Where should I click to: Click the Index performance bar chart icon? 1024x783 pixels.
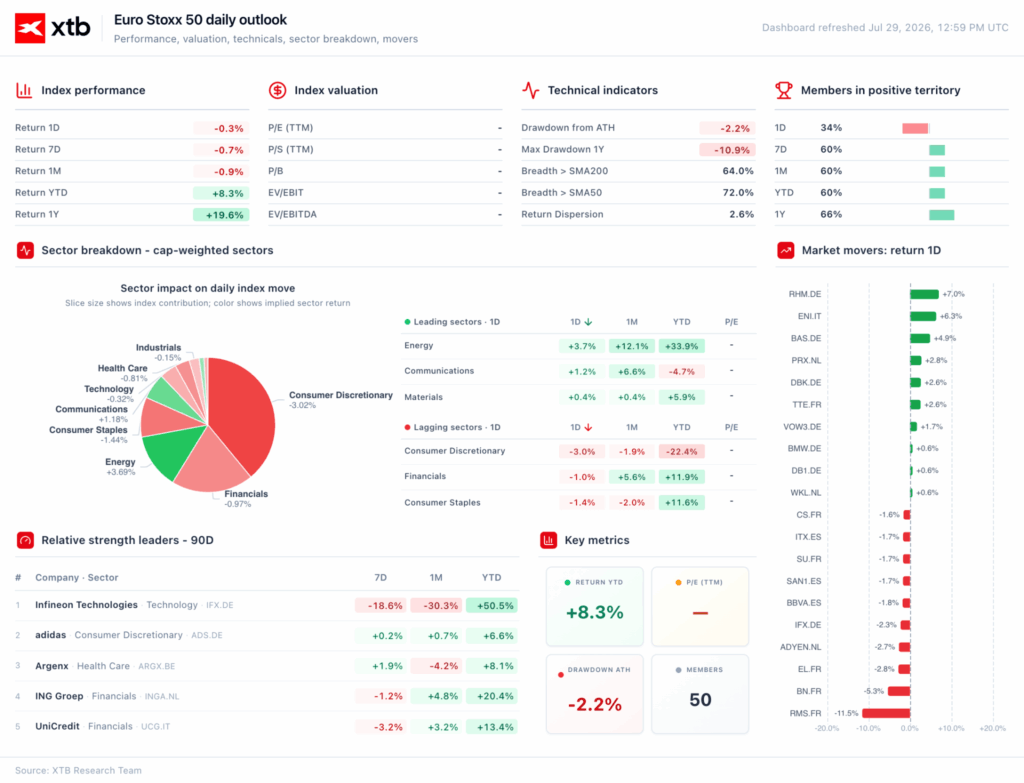coord(24,90)
